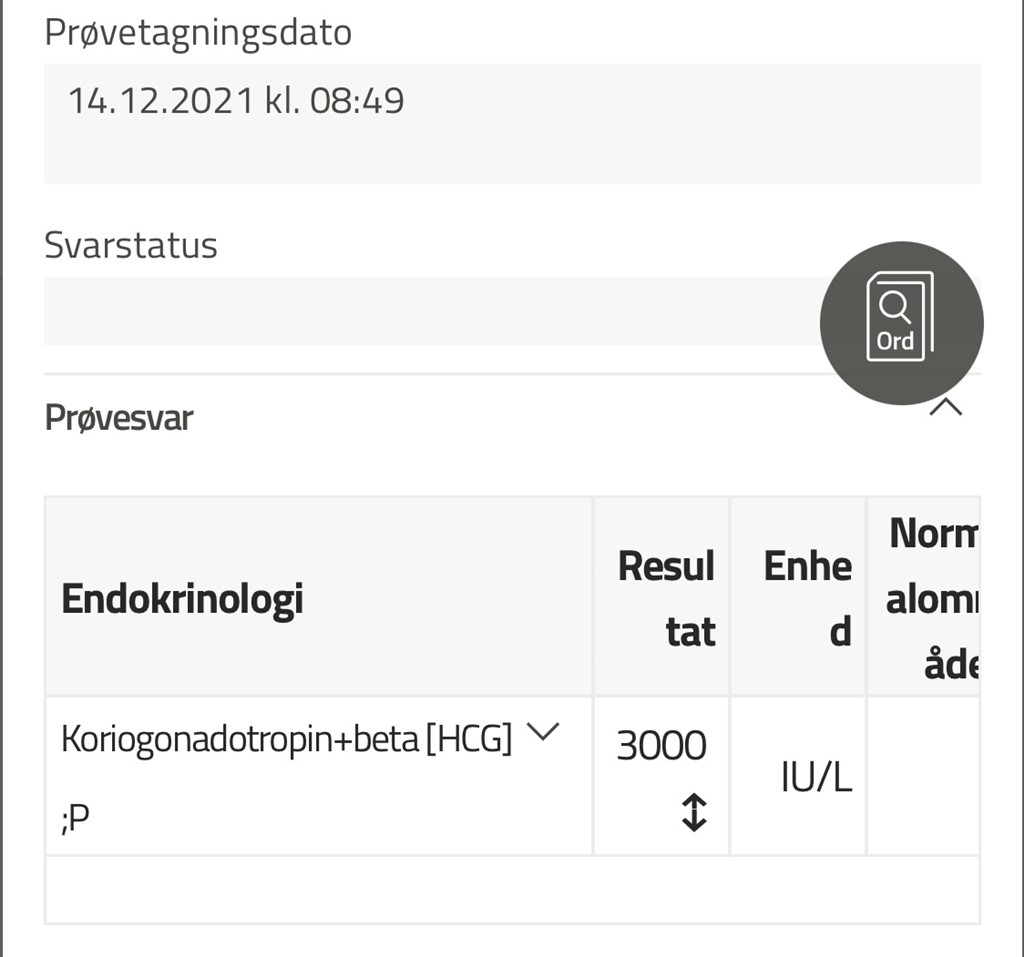Click the Prøvetagningsdato label
The height and width of the screenshot is (957, 1024).
198,33
